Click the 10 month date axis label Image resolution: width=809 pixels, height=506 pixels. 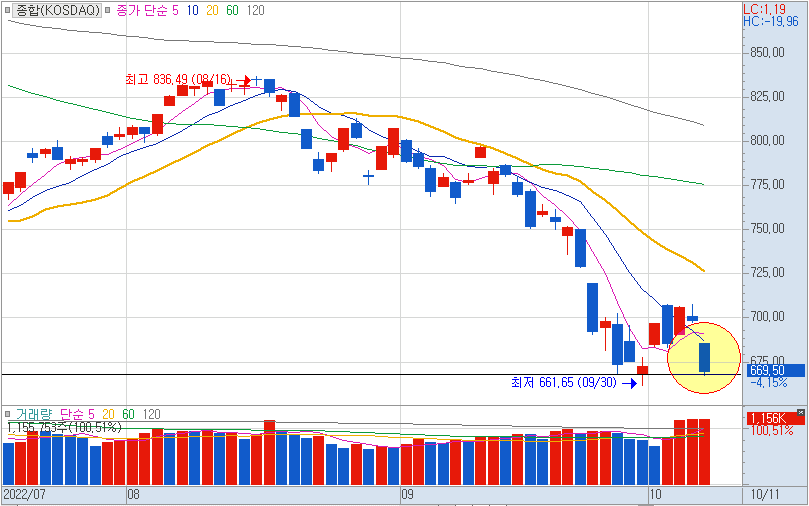click(655, 495)
